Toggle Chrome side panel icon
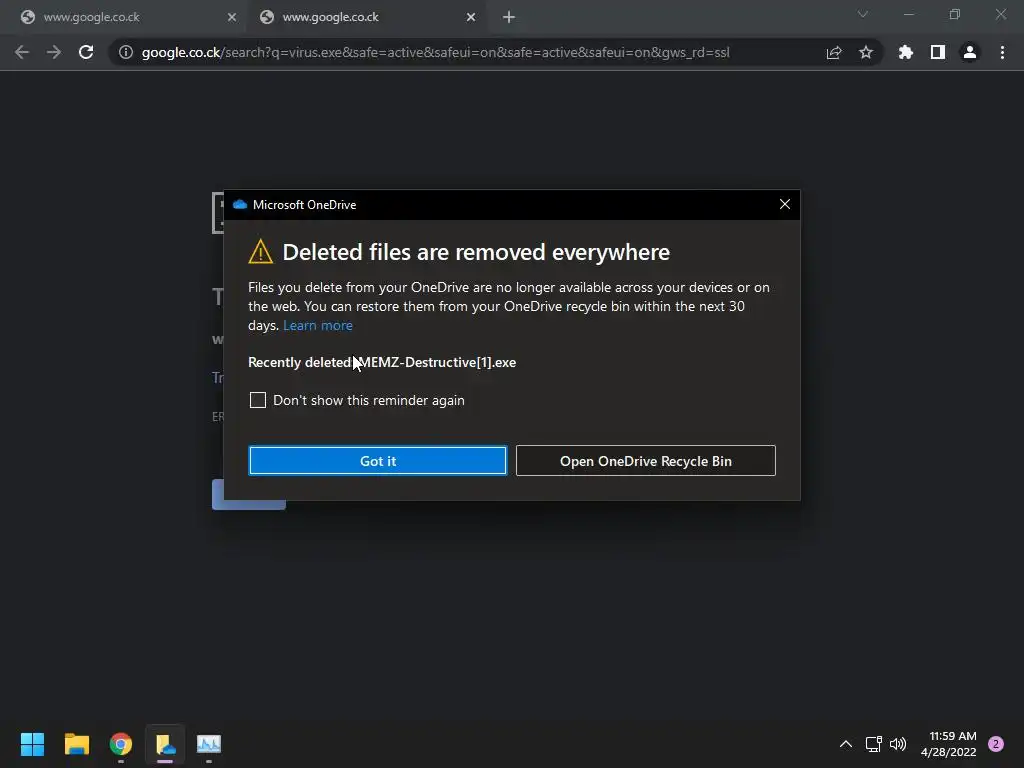Viewport: 1024px width, 768px height. (x=938, y=52)
